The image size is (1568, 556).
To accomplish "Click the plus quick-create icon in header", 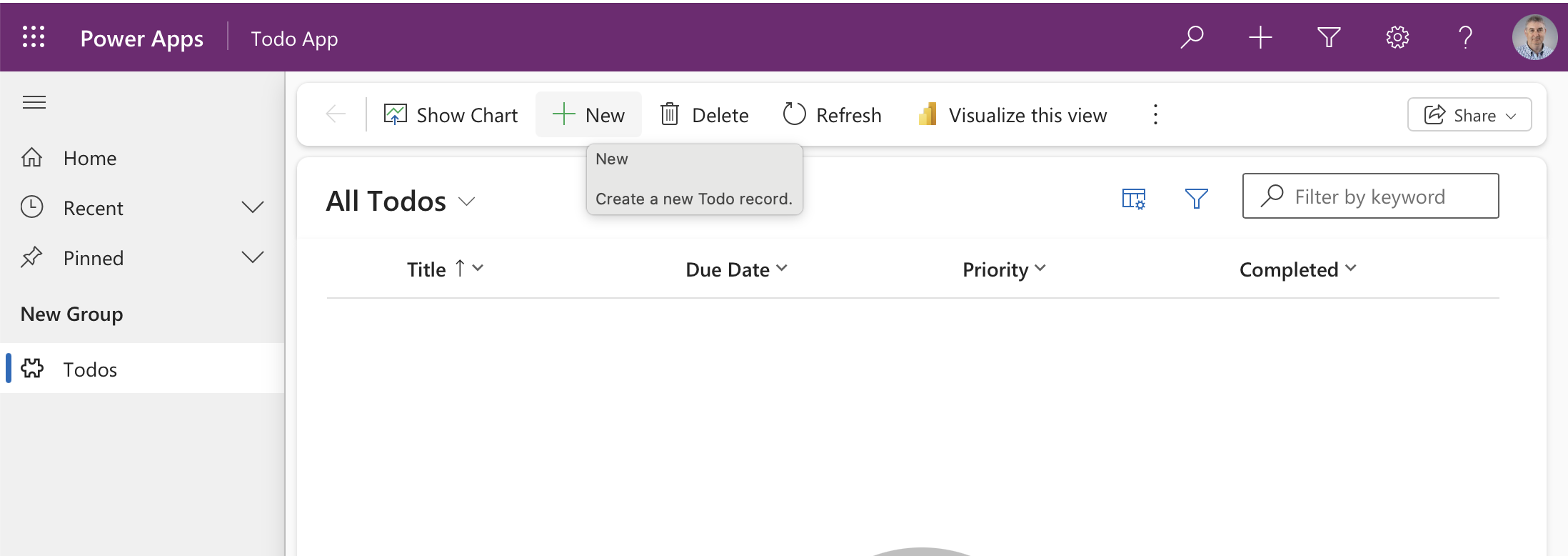I will (1260, 37).
